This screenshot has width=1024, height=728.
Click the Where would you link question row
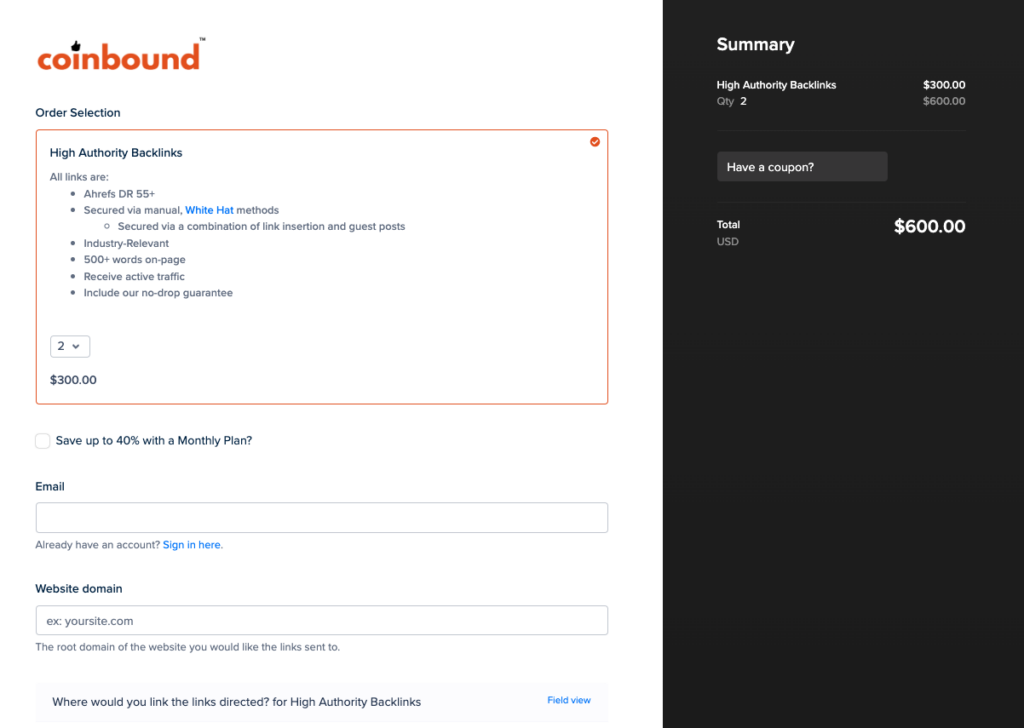pyautogui.click(x=322, y=703)
